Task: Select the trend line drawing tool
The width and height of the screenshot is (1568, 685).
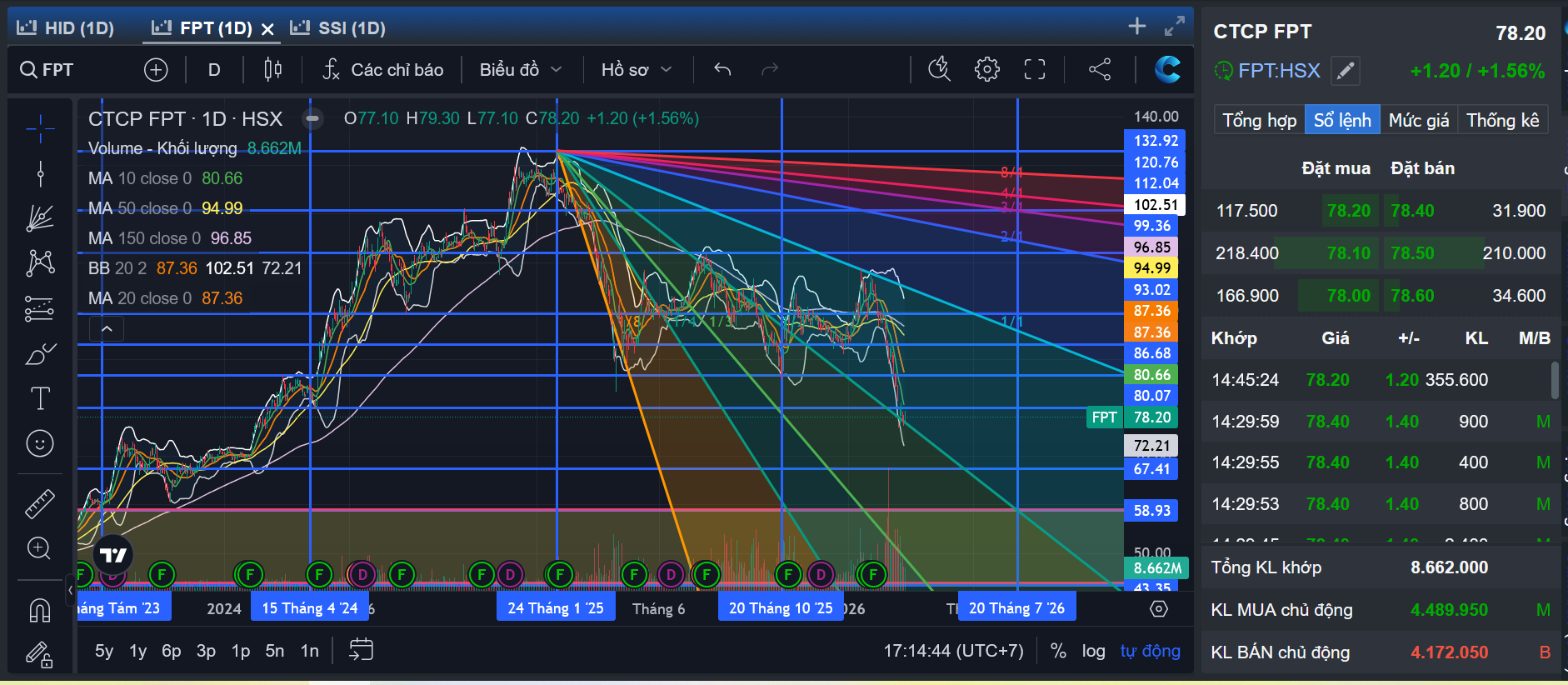Action: coord(40,173)
